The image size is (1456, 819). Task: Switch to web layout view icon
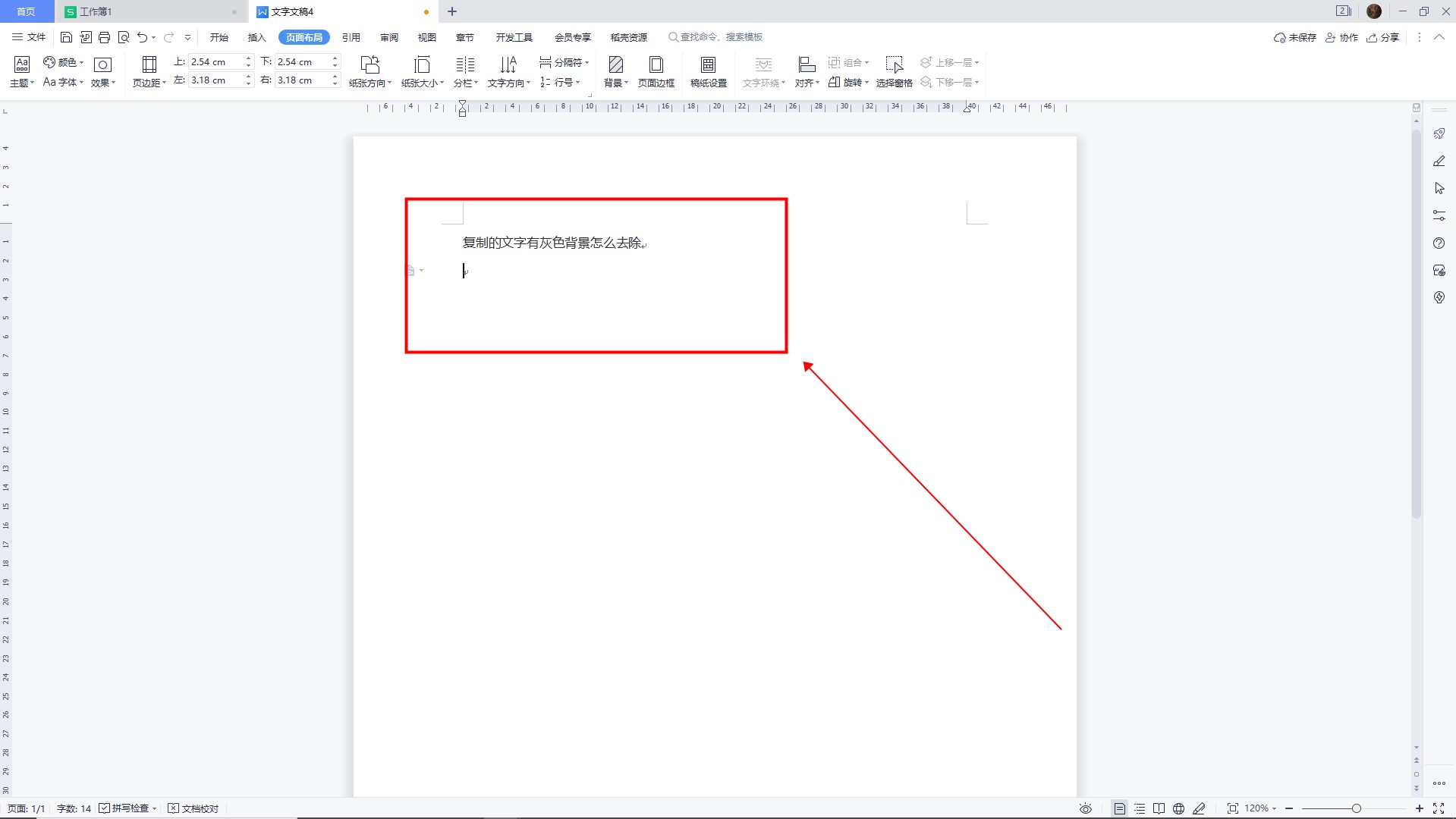pos(1178,808)
